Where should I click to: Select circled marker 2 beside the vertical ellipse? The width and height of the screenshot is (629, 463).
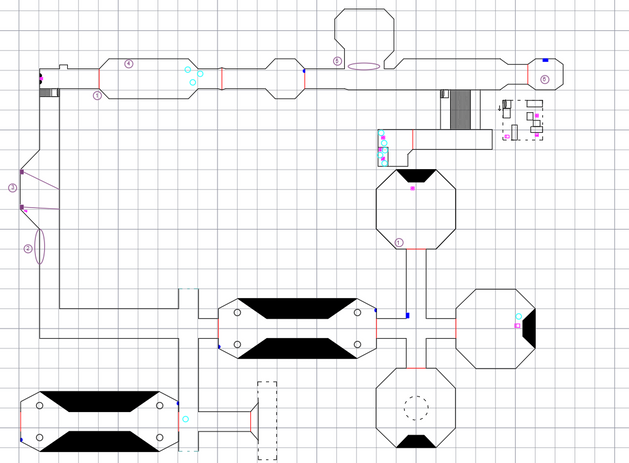(x=28, y=249)
